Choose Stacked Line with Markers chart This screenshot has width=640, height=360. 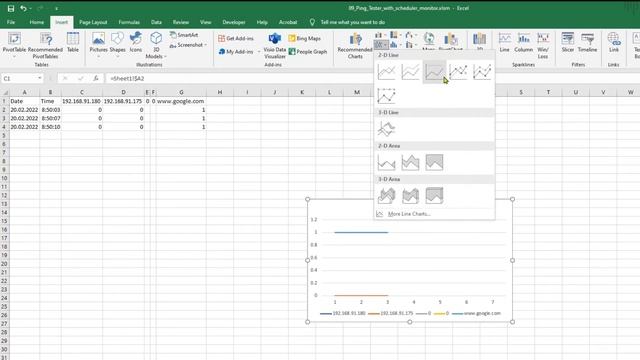(x=482, y=72)
